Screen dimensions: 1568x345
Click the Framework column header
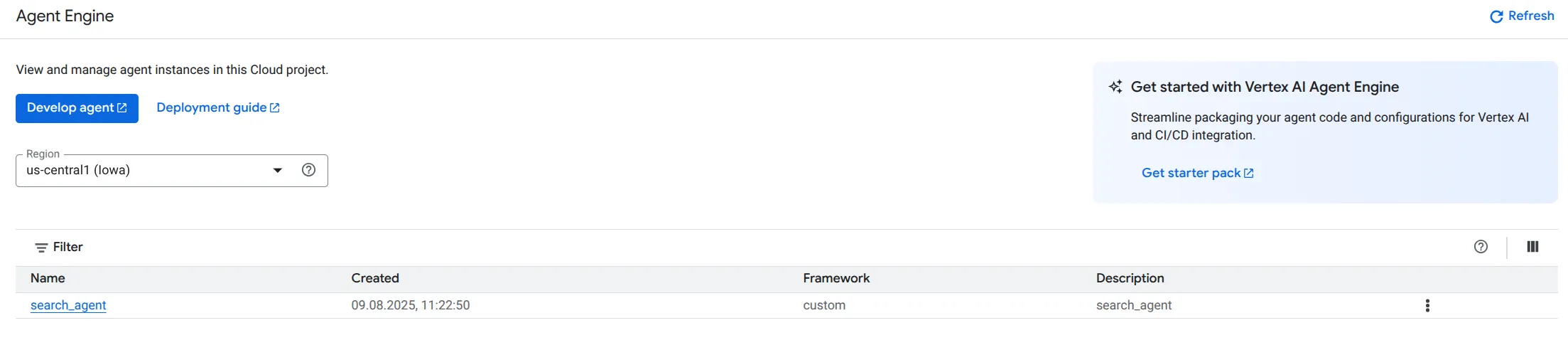(x=836, y=279)
